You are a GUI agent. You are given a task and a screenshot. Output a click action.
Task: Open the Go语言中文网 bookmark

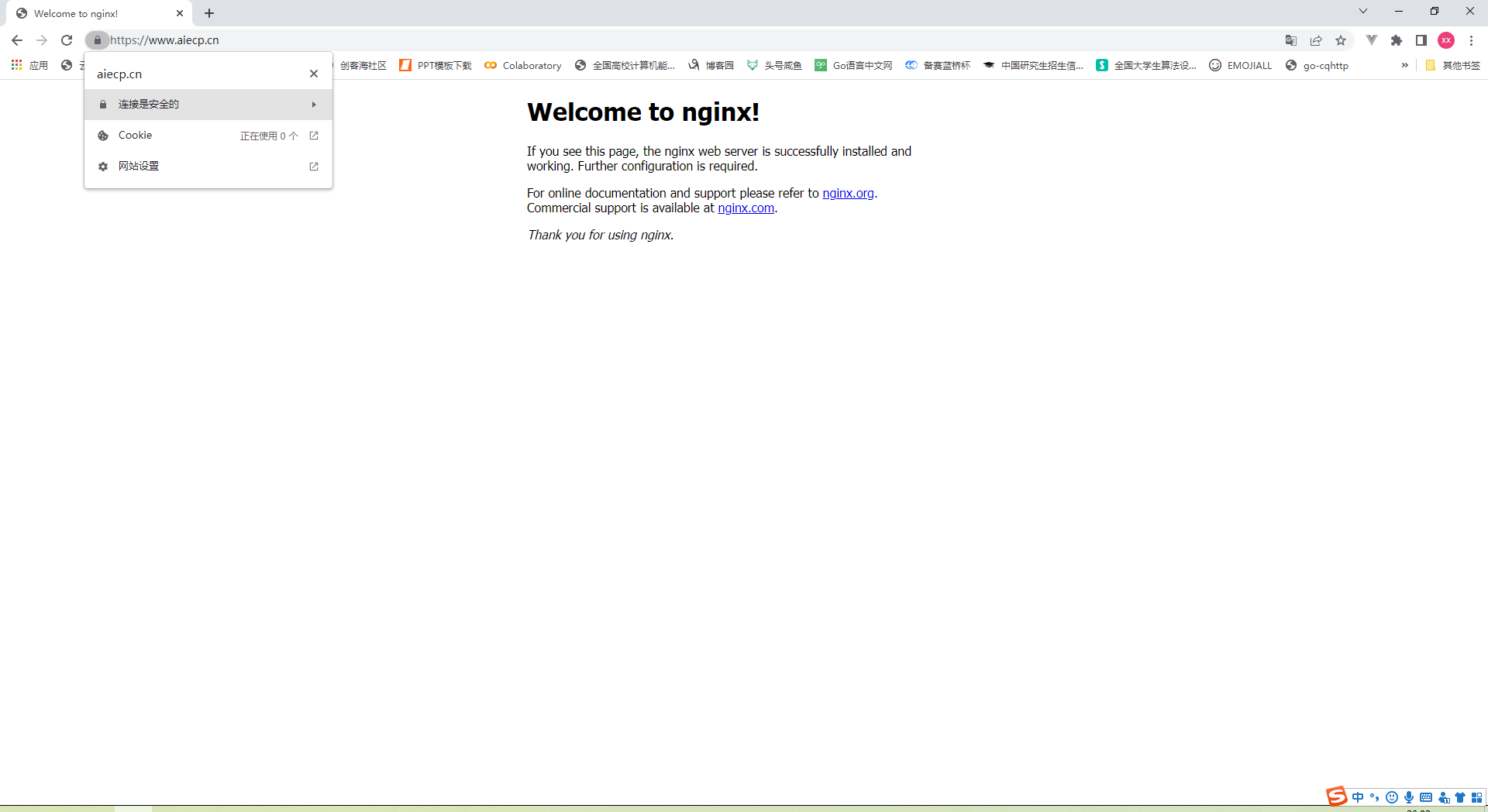tap(854, 66)
